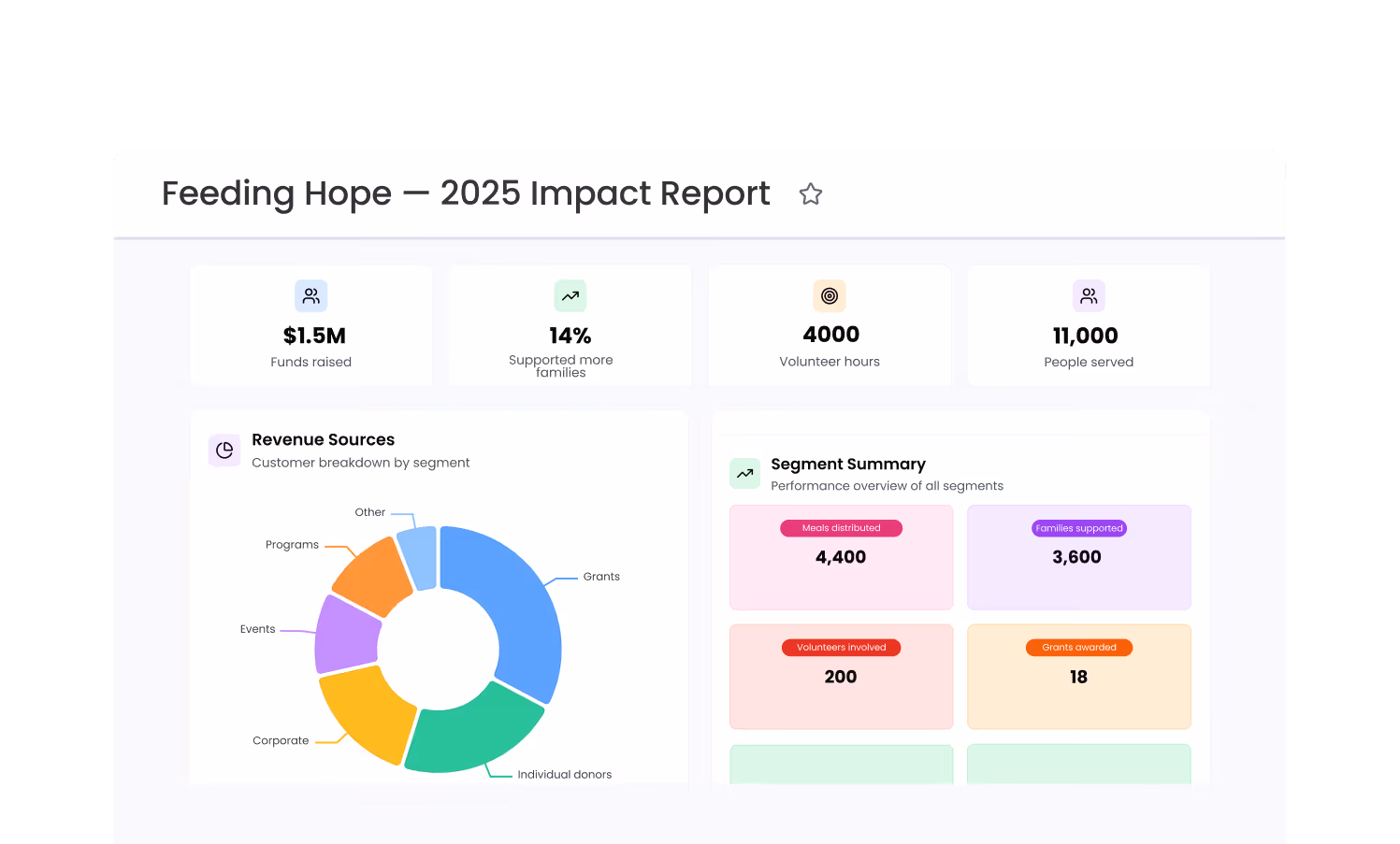Click the Segment Summary heading

click(848, 465)
